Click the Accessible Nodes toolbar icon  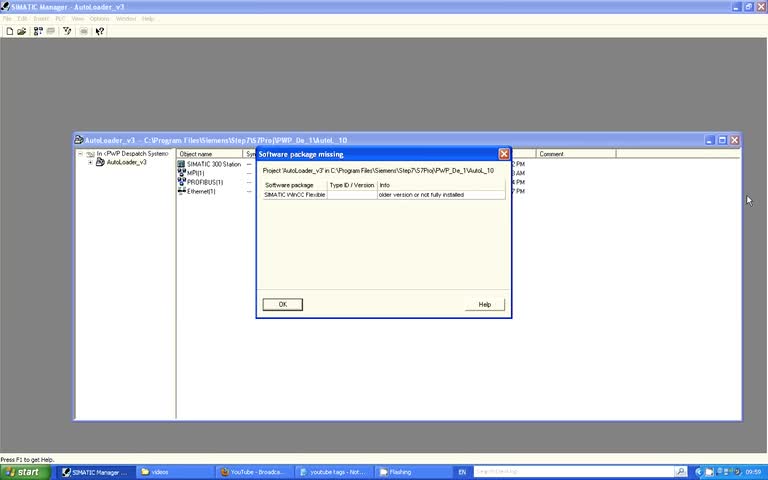[x=38, y=31]
